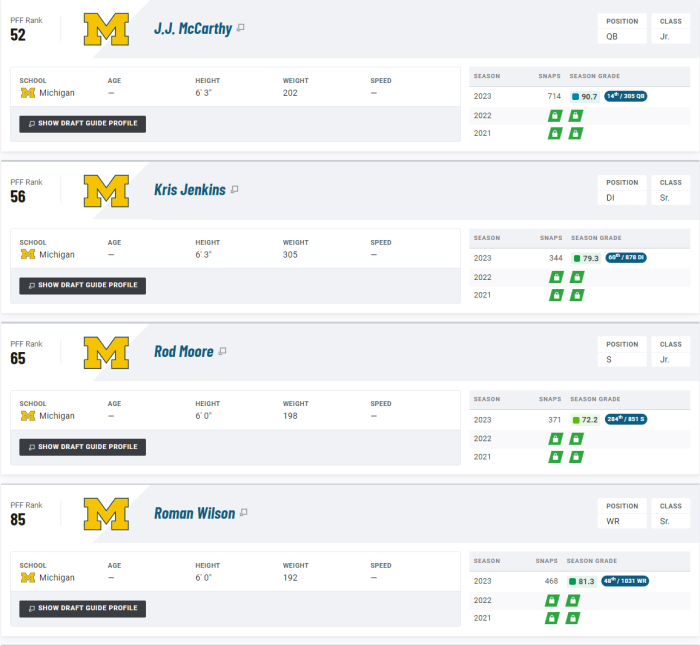The height and width of the screenshot is (646, 700).
Task: Click Roman Wilson's locked 2021 snaps icon
Action: tap(552, 618)
